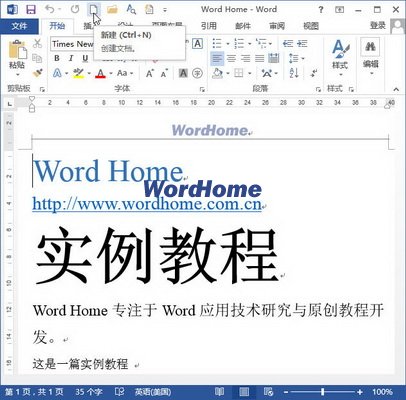Switch to the 视图 (View) tab

(311, 26)
